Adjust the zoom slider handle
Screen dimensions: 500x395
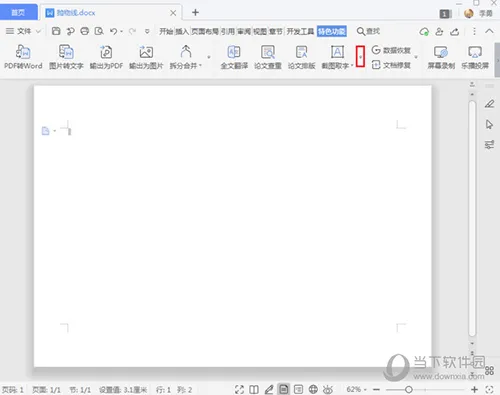click(x=409, y=389)
